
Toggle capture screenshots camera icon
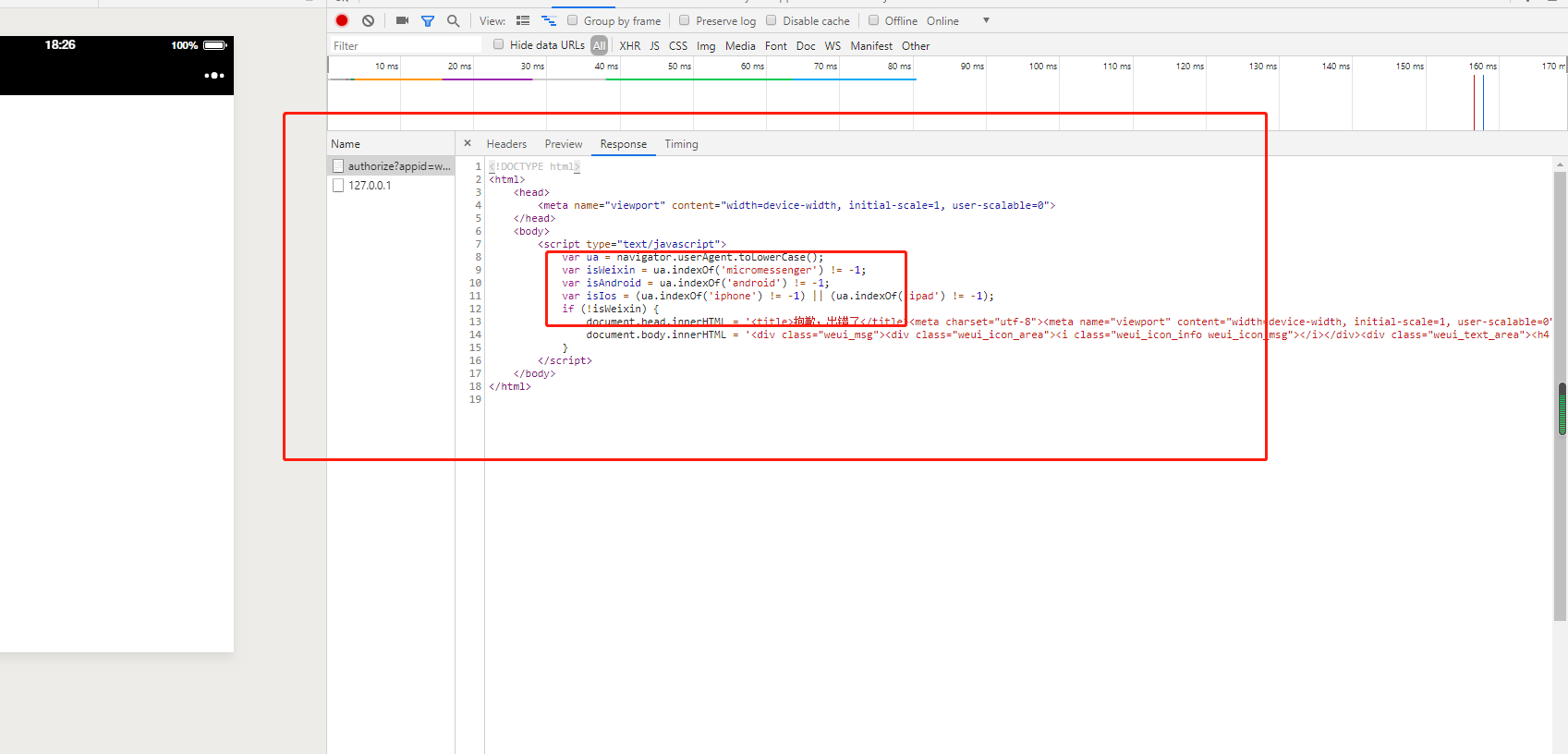pyautogui.click(x=402, y=20)
